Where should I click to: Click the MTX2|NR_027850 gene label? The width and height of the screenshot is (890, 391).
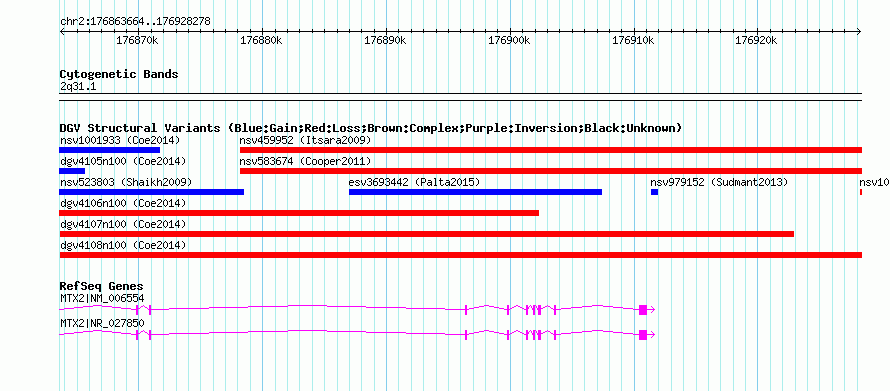(x=102, y=323)
